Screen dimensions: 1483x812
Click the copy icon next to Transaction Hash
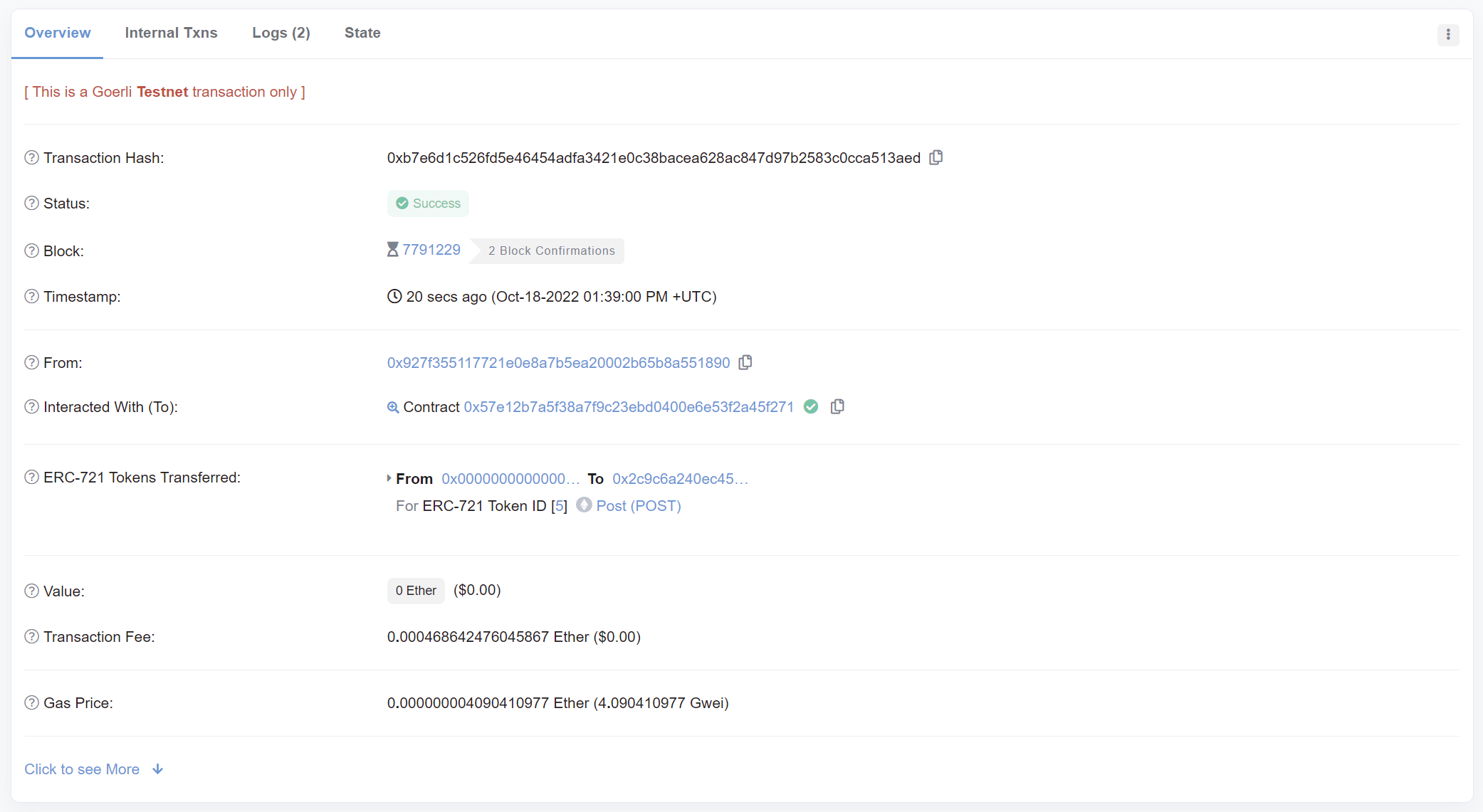click(935, 158)
